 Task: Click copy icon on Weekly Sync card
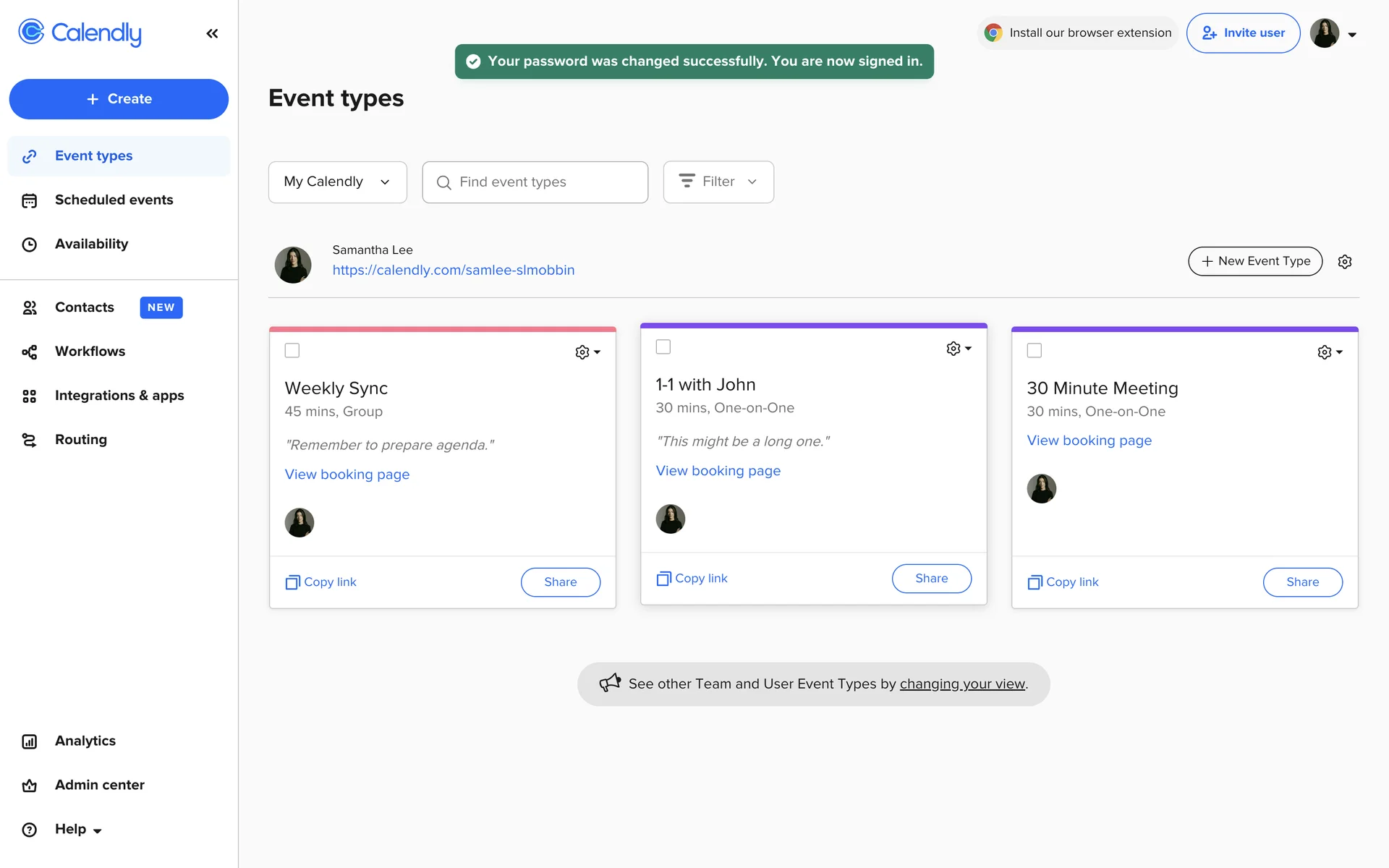292,582
